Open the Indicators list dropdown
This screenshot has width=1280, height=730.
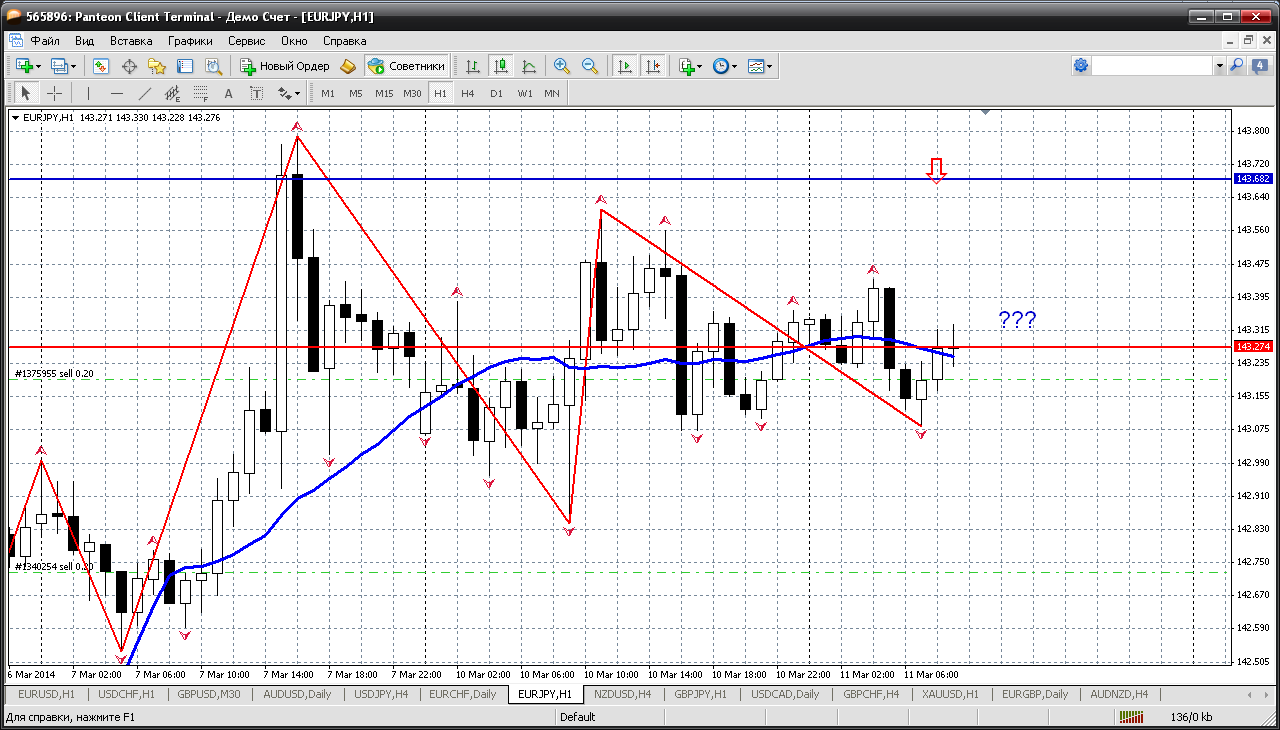(690, 66)
